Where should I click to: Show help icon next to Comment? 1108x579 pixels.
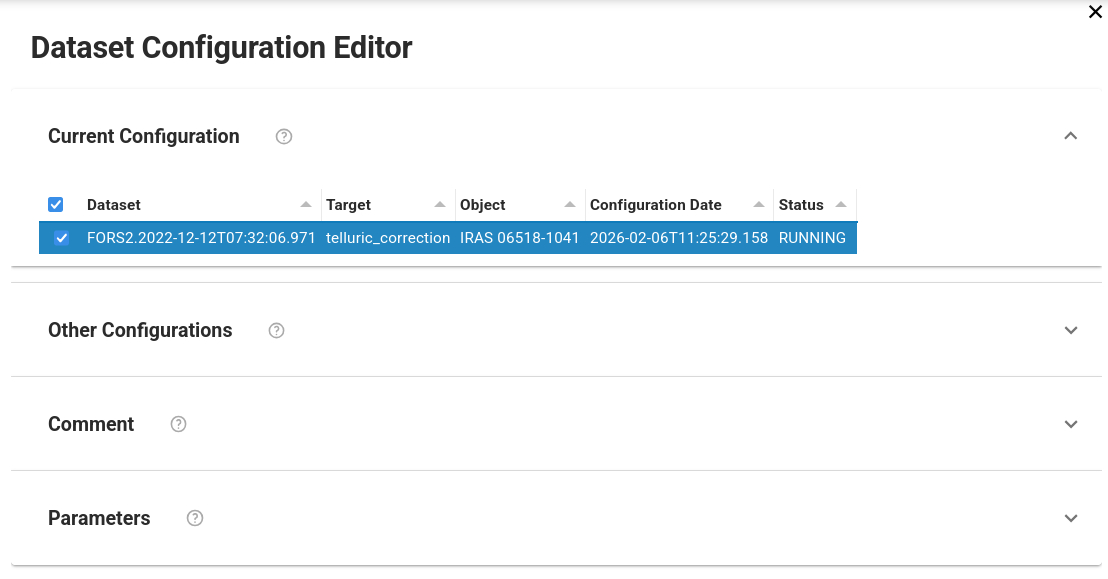(178, 424)
